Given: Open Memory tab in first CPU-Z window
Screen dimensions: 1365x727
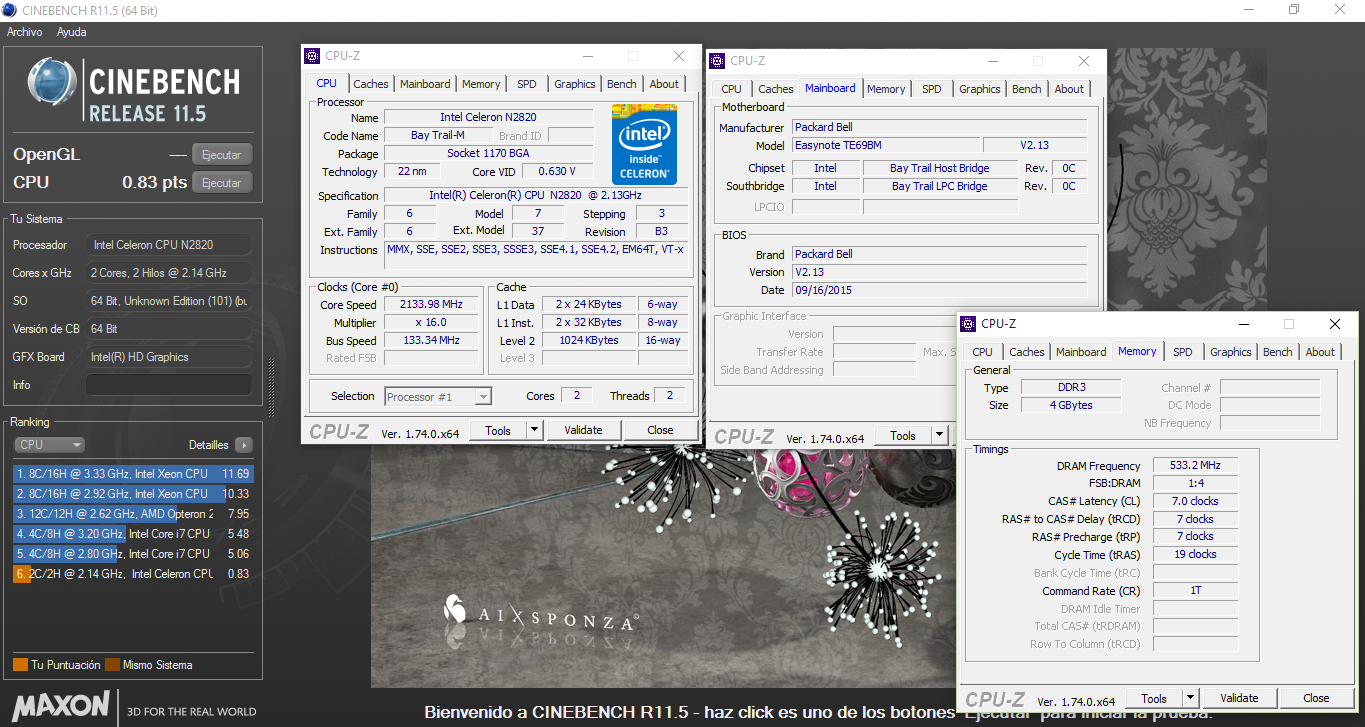Looking at the screenshot, I should pyautogui.click(x=481, y=84).
